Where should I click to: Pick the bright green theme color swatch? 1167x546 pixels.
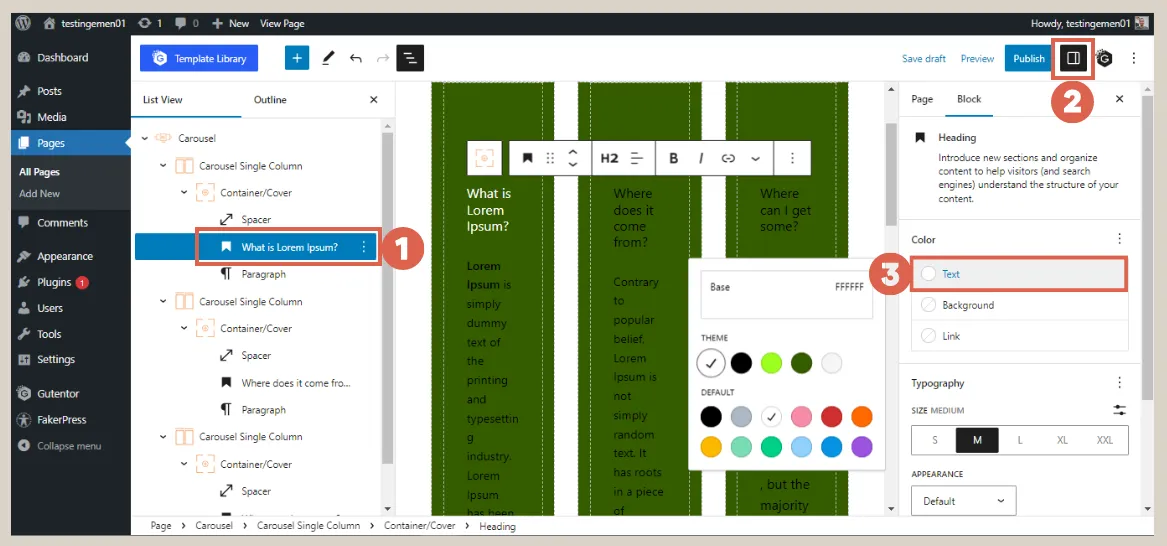(x=771, y=363)
